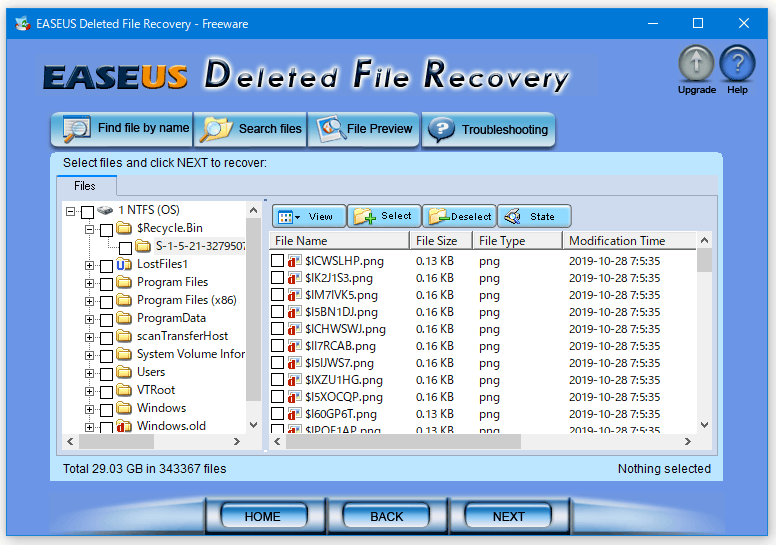This screenshot has width=776, height=545.
Task: Click EASEUS app icon in title bar
Action: point(23,23)
